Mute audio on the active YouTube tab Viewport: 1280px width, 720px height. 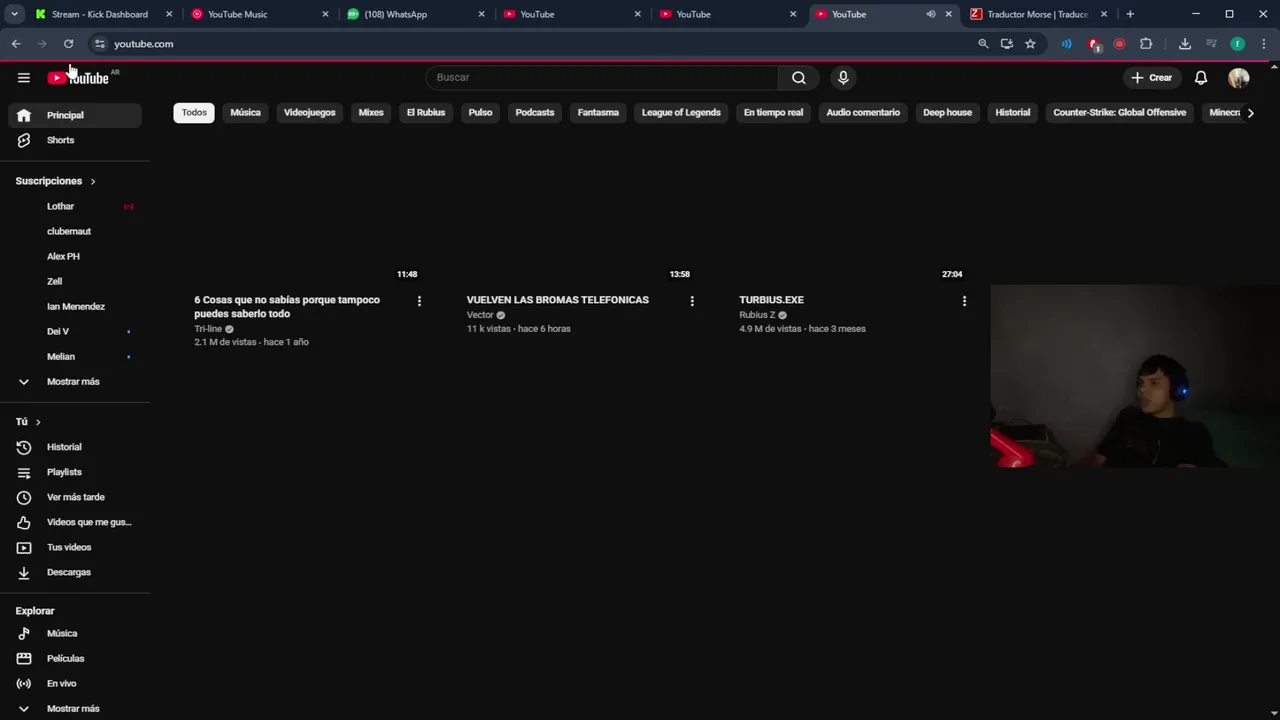931,14
